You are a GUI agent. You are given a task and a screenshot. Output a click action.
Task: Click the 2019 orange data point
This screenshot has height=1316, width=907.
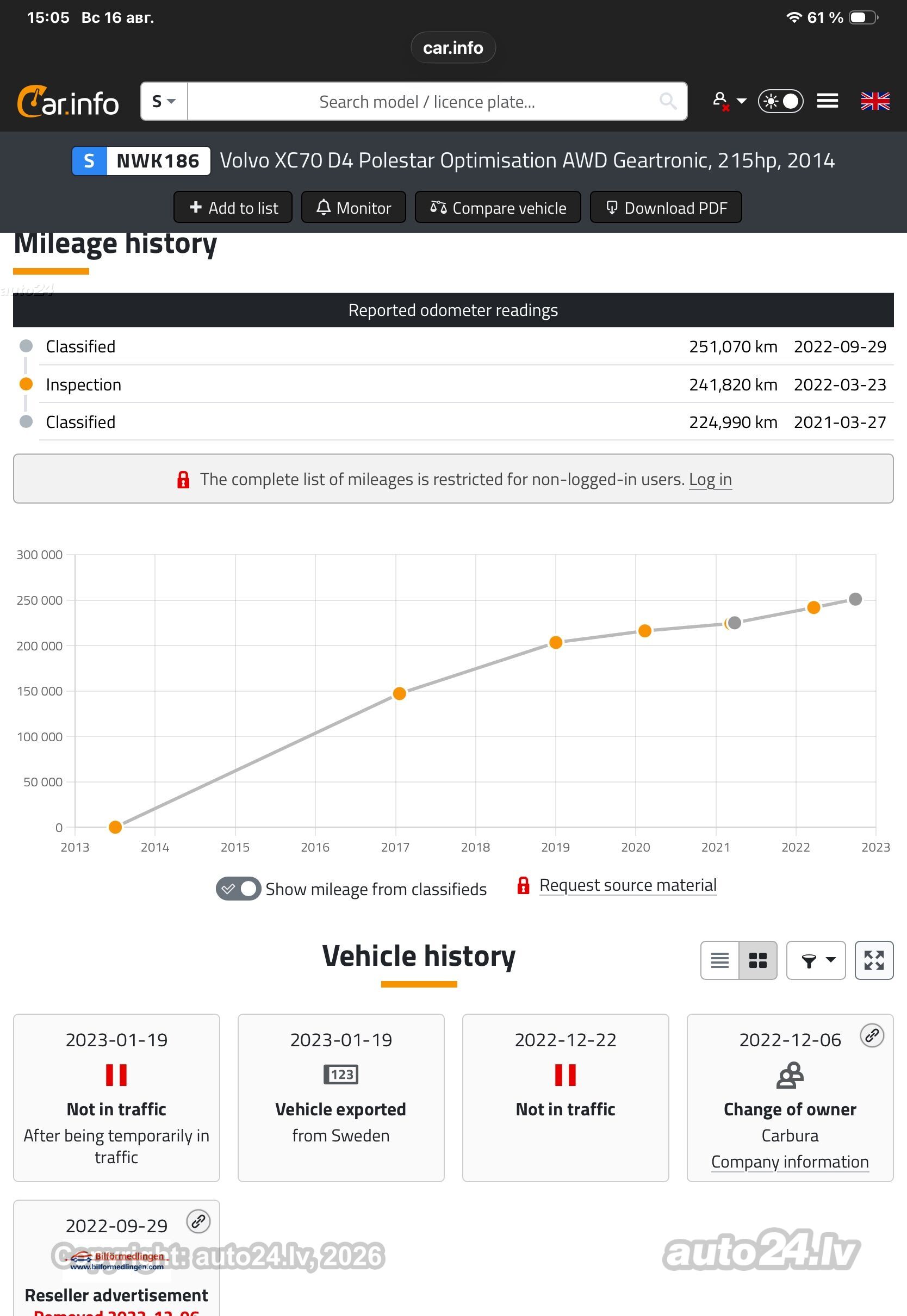pyautogui.click(x=556, y=643)
